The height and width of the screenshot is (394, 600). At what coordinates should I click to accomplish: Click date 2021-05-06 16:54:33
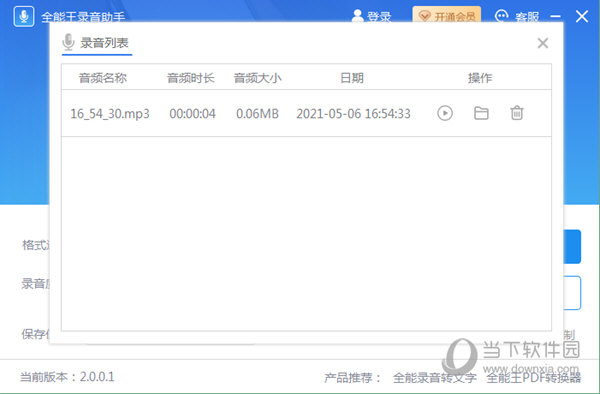[x=353, y=114]
